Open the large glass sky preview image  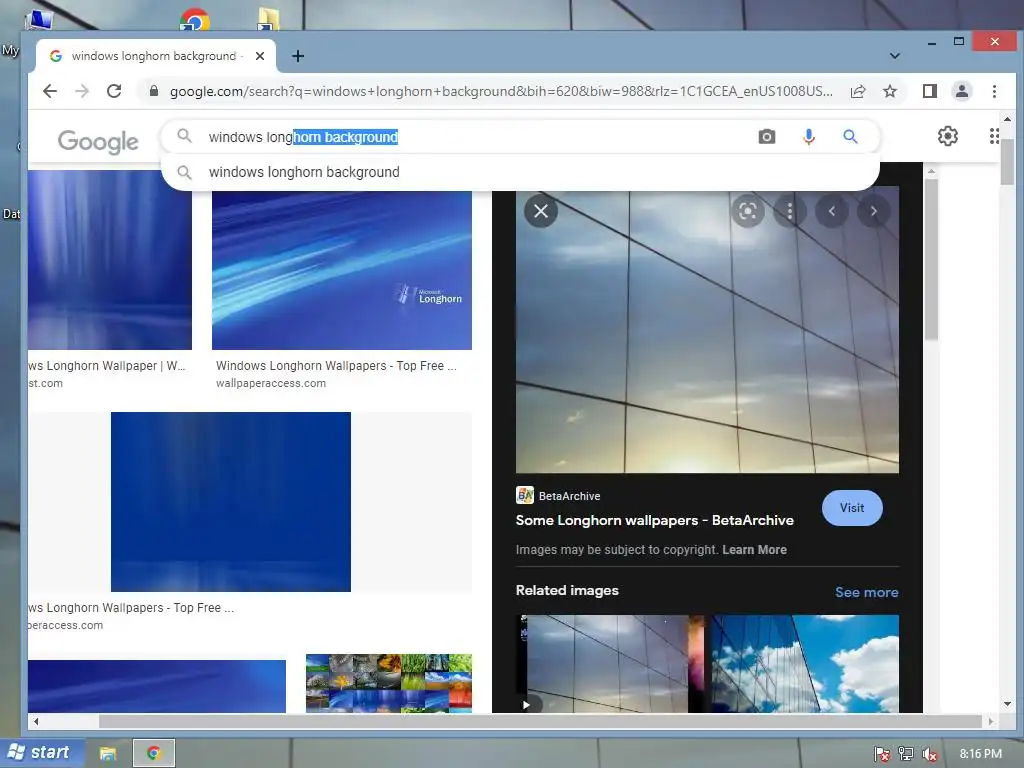tap(707, 330)
